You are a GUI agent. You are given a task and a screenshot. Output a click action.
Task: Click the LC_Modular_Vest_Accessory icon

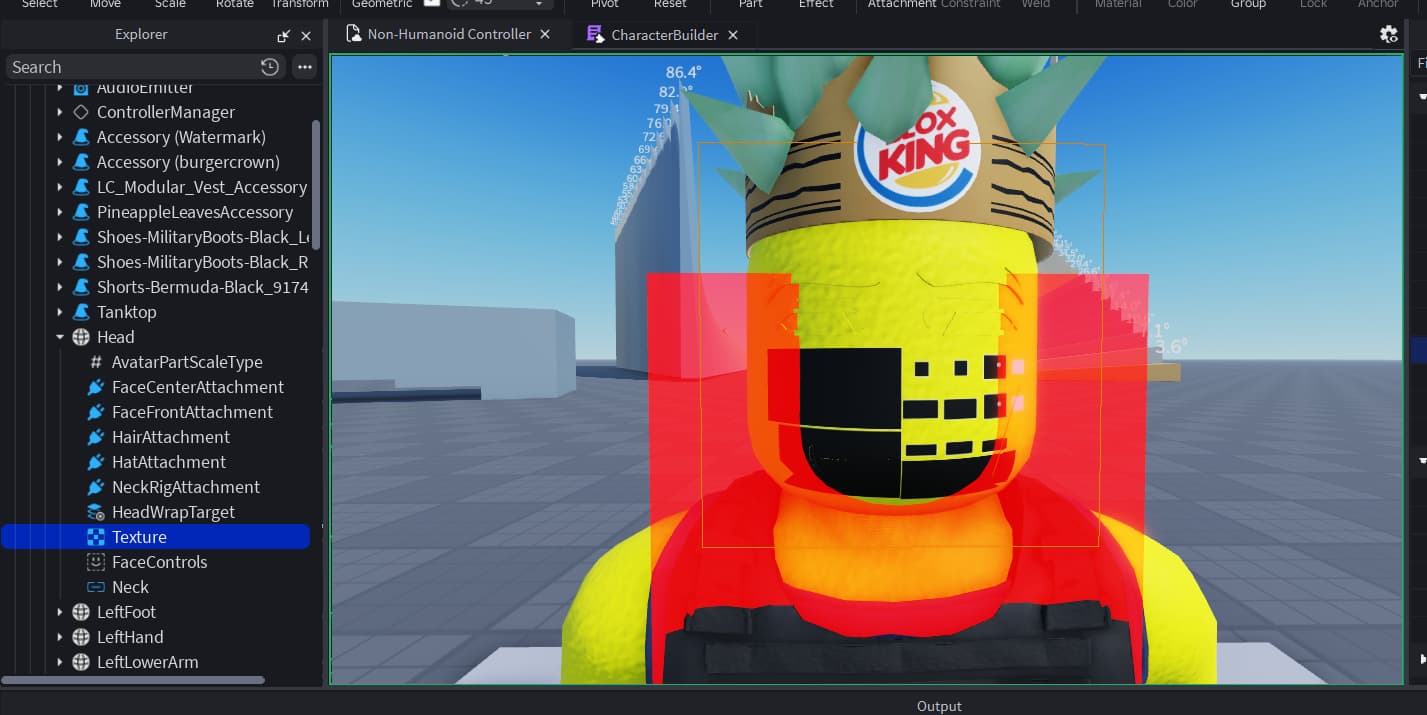[81, 187]
